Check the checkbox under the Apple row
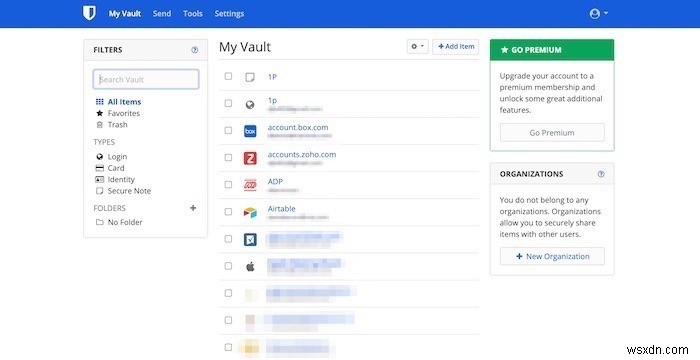Image resolution: width=700 pixels, height=360 pixels. click(x=228, y=293)
